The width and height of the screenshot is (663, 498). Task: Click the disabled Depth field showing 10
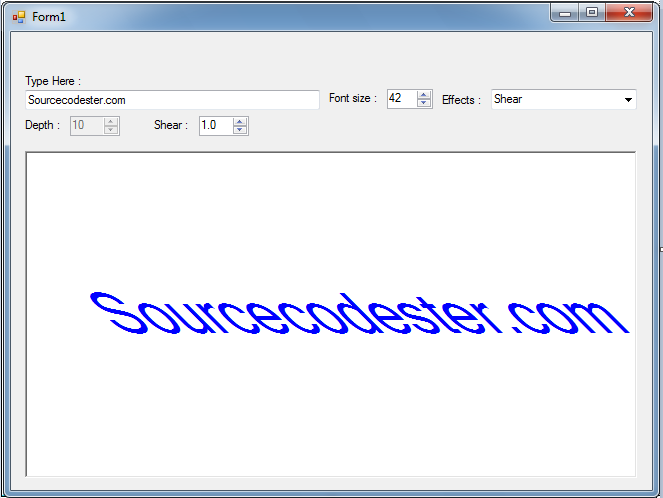[x=87, y=126]
